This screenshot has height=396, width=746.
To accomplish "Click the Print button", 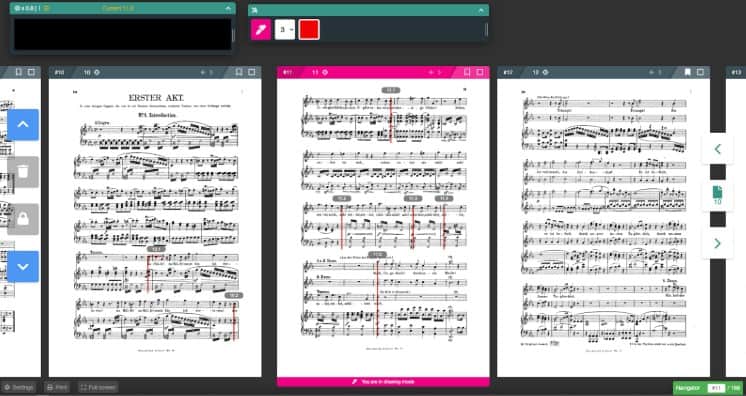I will coord(57,387).
